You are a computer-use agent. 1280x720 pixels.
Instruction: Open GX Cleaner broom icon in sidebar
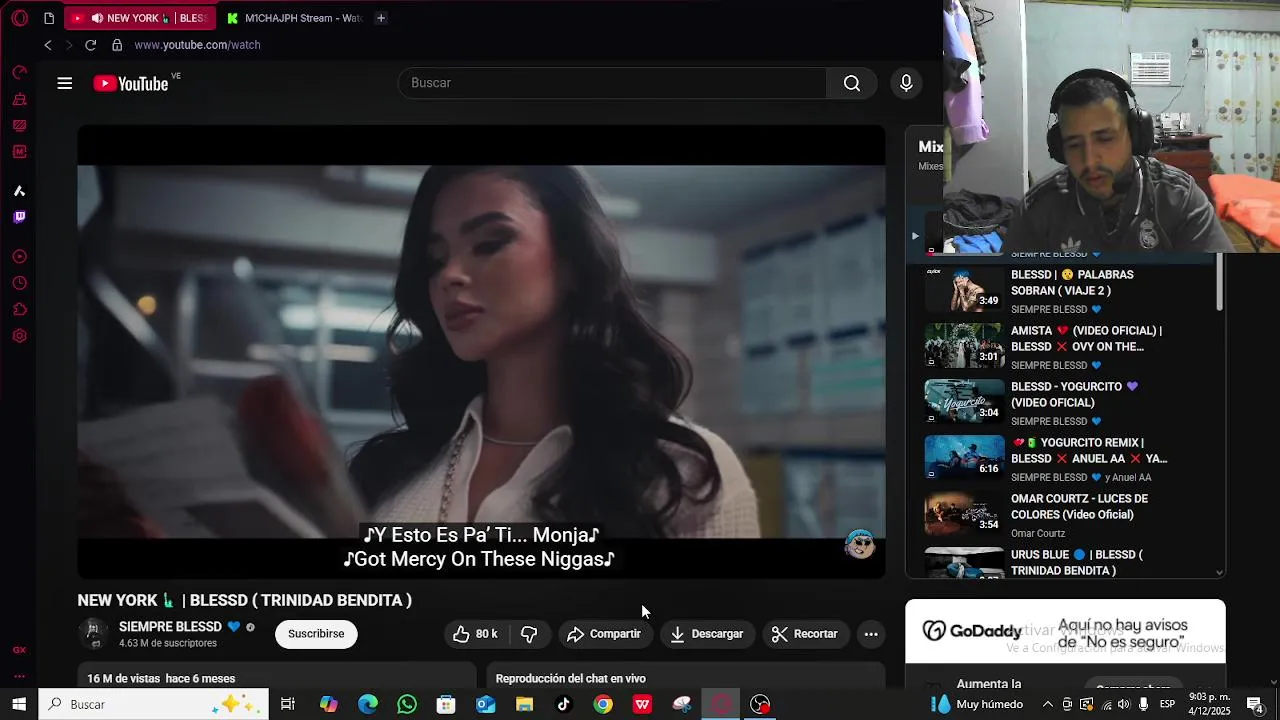click(x=19, y=99)
